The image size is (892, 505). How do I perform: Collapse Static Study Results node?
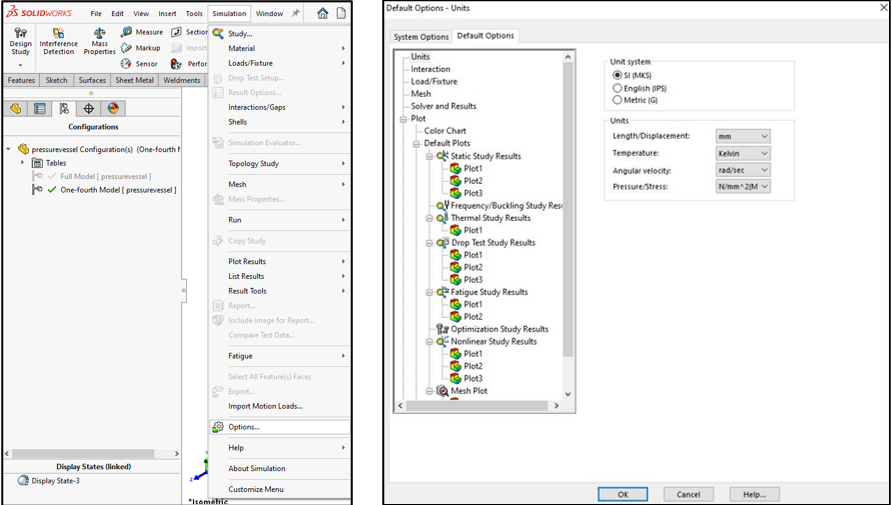click(x=430, y=156)
